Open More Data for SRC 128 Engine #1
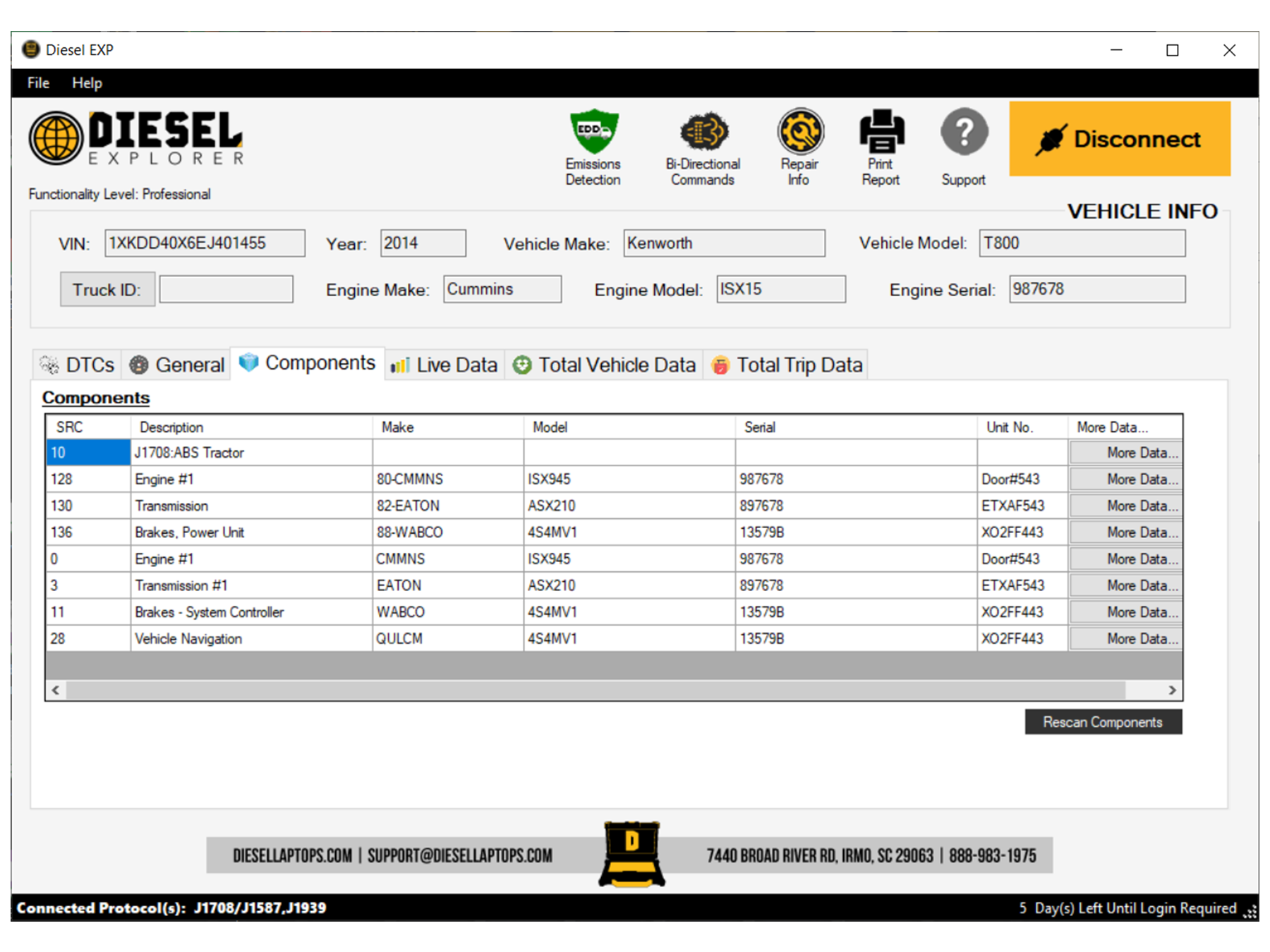The width and height of the screenshot is (1270, 952). [x=1126, y=480]
